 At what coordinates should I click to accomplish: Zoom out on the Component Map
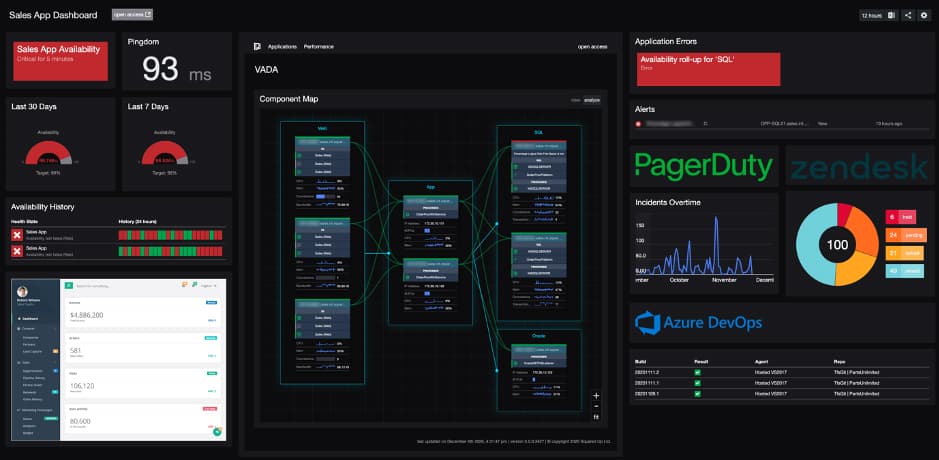(x=596, y=407)
